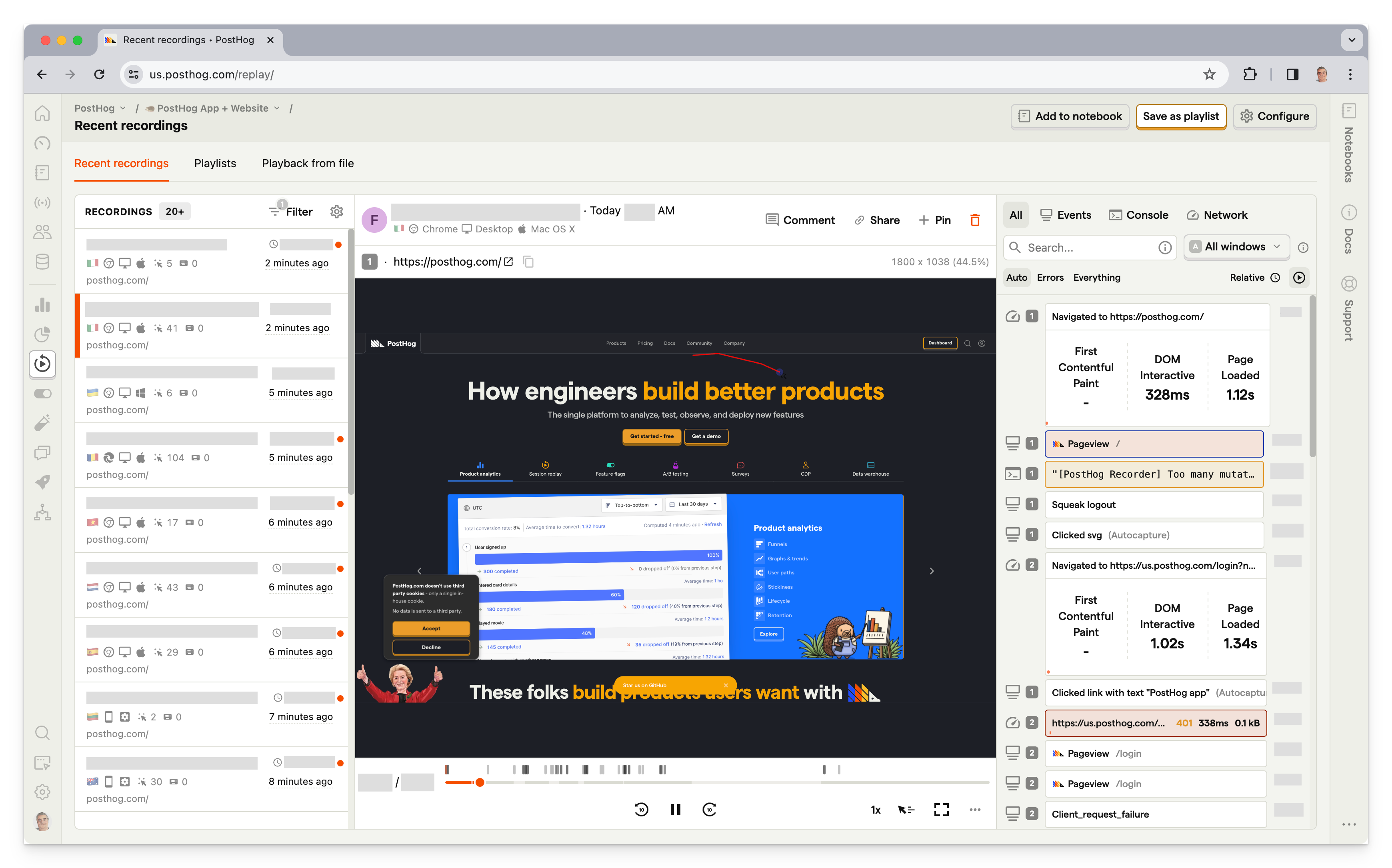Open the dashboards gauge icon in sidebar
Viewport: 1392px width, 868px height.
42,143
